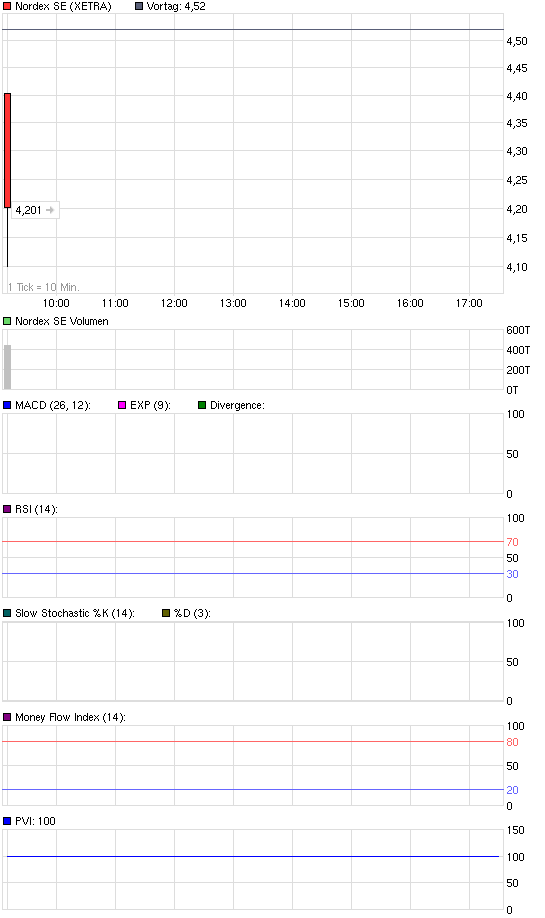The height and width of the screenshot is (918, 545).
Task: Click the purple RSI (14) swatch
Action: 7,509
